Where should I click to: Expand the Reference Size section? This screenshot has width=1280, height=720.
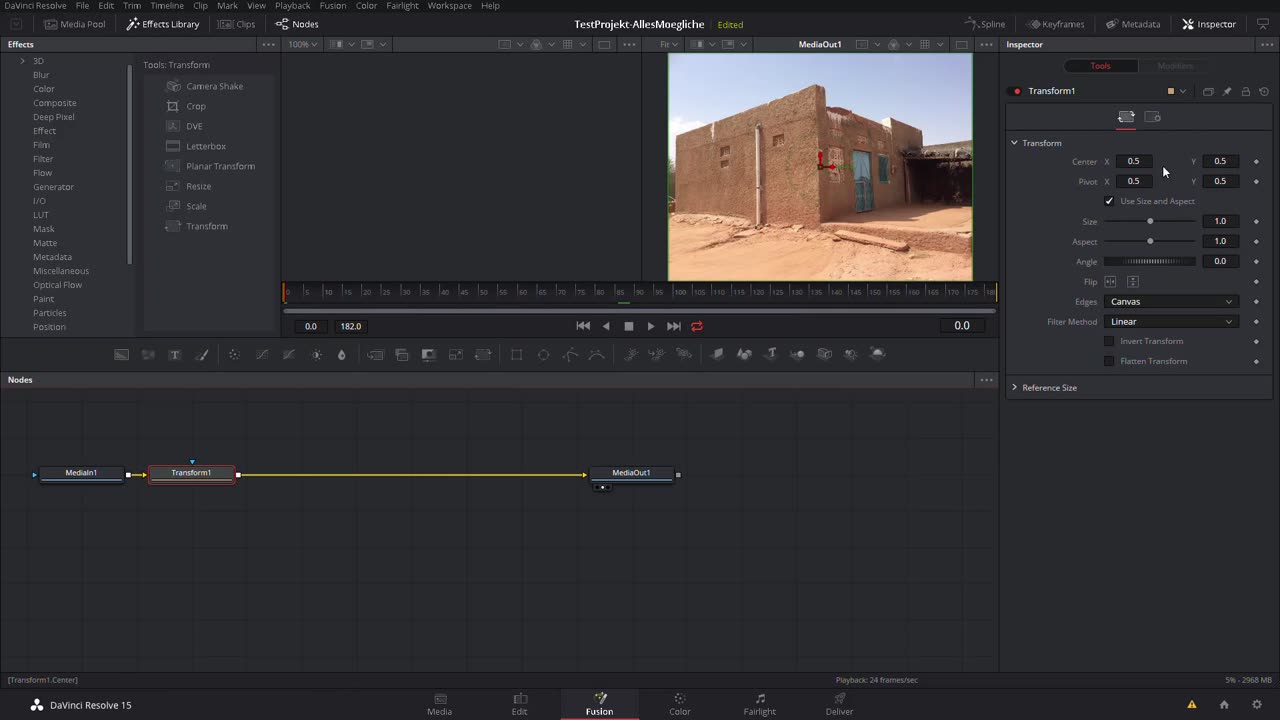tap(1014, 387)
